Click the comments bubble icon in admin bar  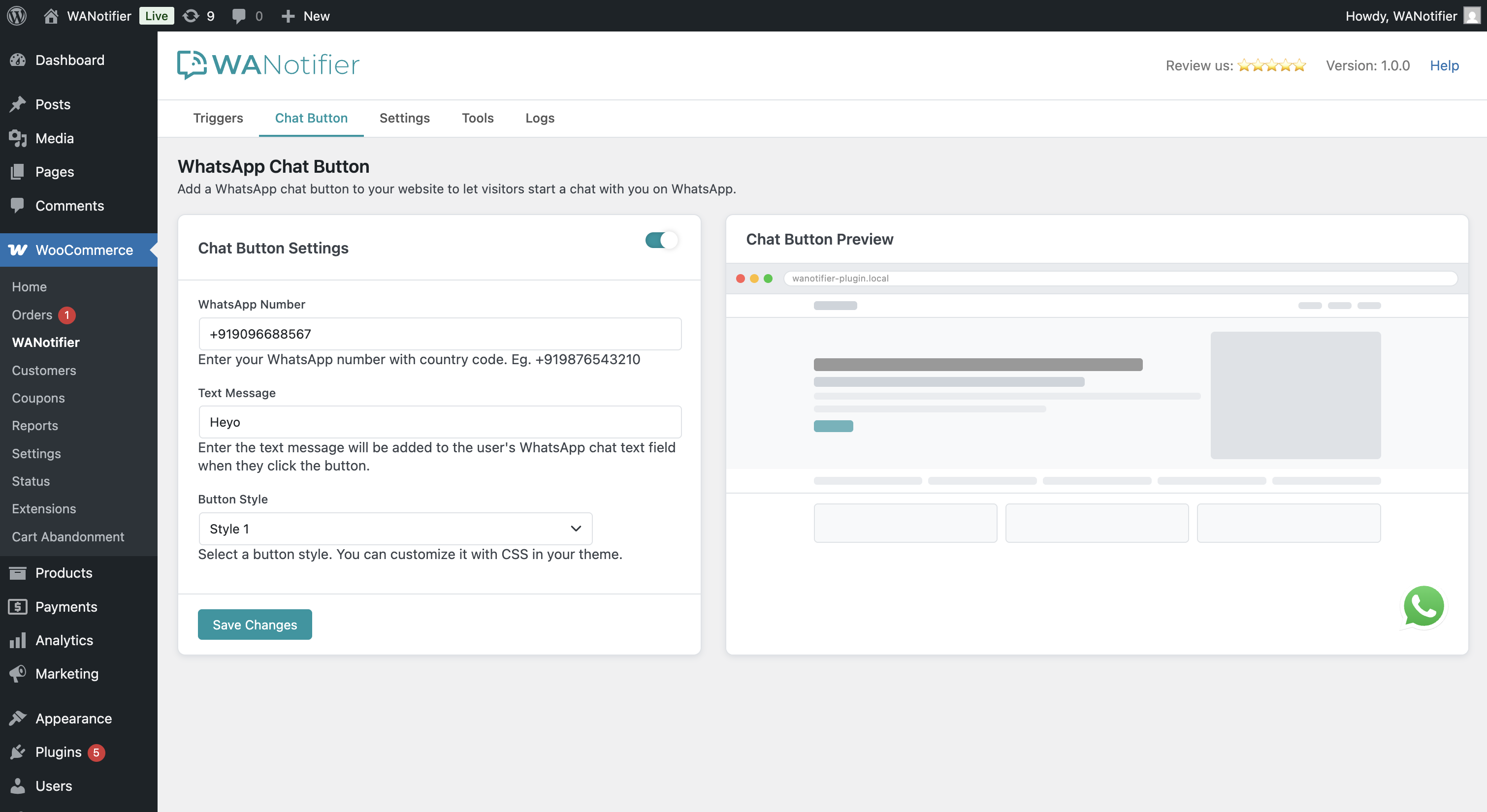tap(239, 16)
